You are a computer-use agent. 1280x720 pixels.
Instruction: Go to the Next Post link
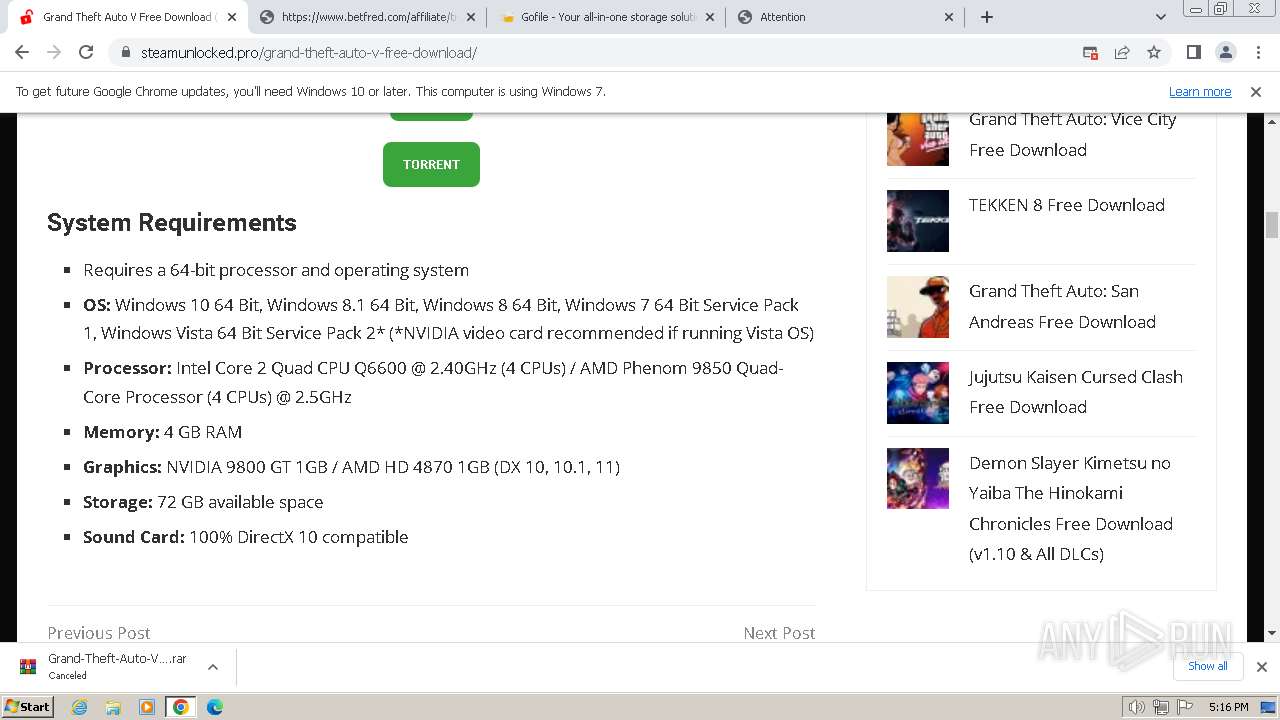(779, 632)
